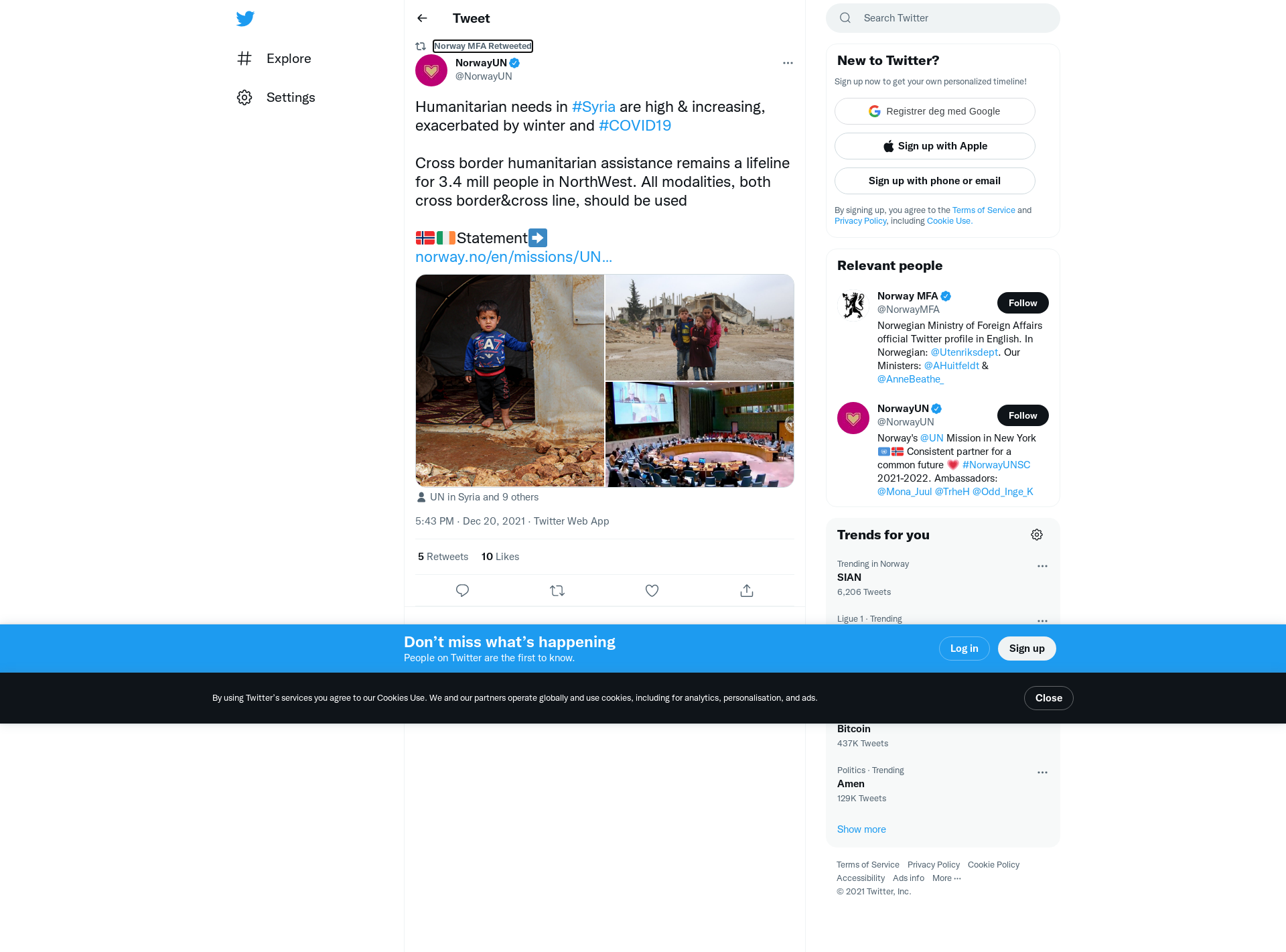This screenshot has width=1286, height=952.
Task: Retweet using the retweet icon below the tweet
Action: (x=557, y=590)
